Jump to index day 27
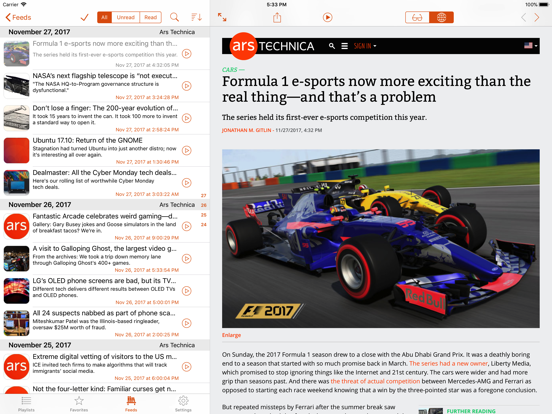The width and height of the screenshot is (552, 414). point(203,195)
